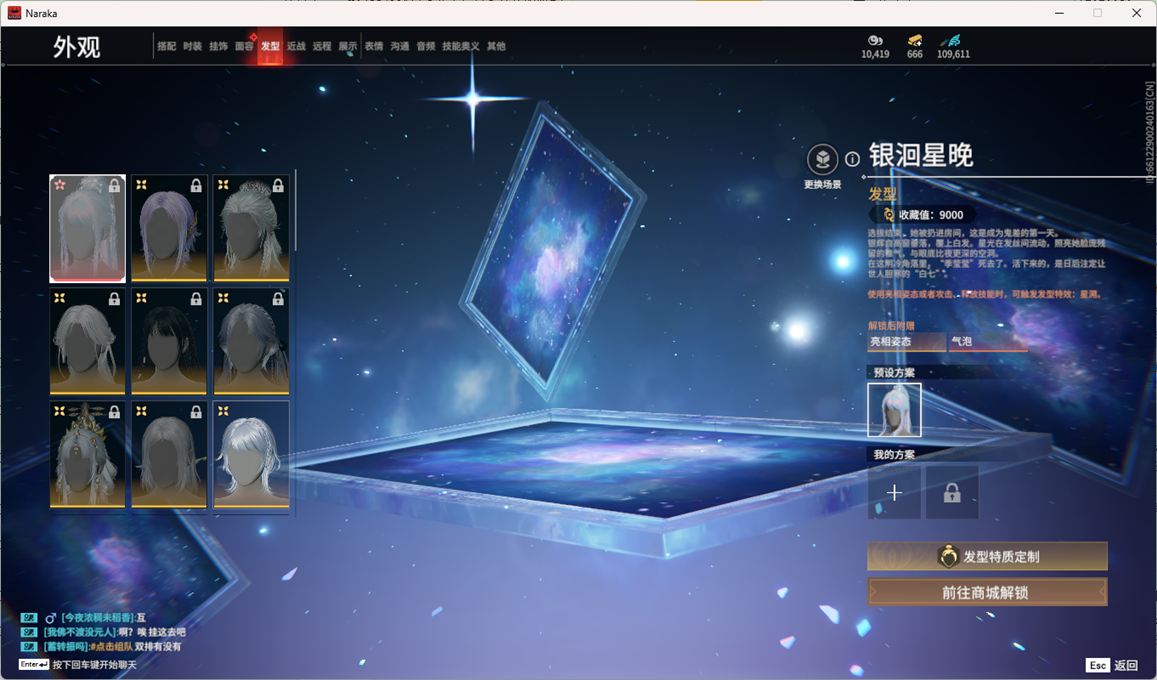Image resolution: width=1157 pixels, height=680 pixels.
Task: Click the gold bar currency icon
Action: pyautogui.click(x=915, y=40)
